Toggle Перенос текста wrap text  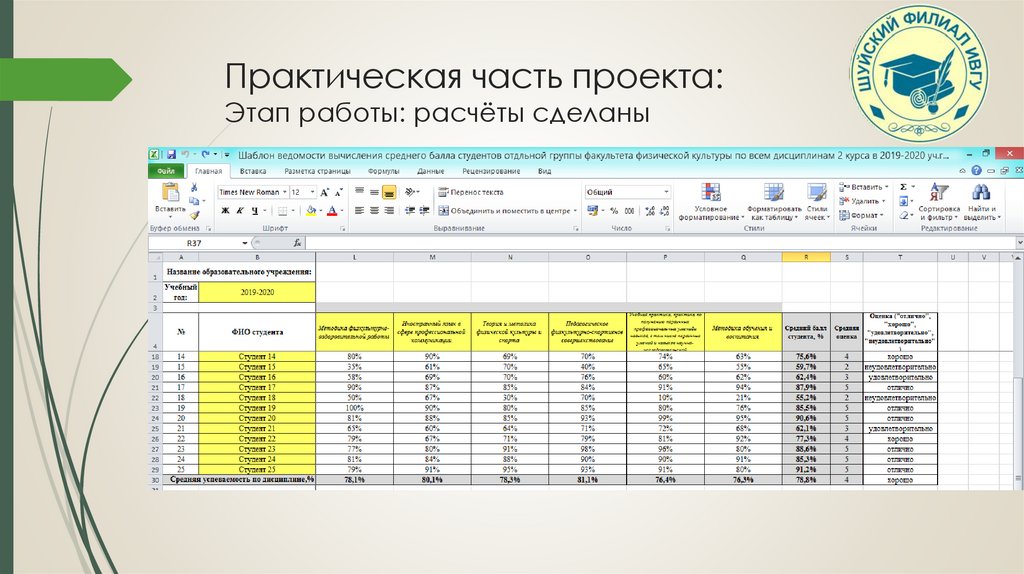pyautogui.click(x=471, y=192)
